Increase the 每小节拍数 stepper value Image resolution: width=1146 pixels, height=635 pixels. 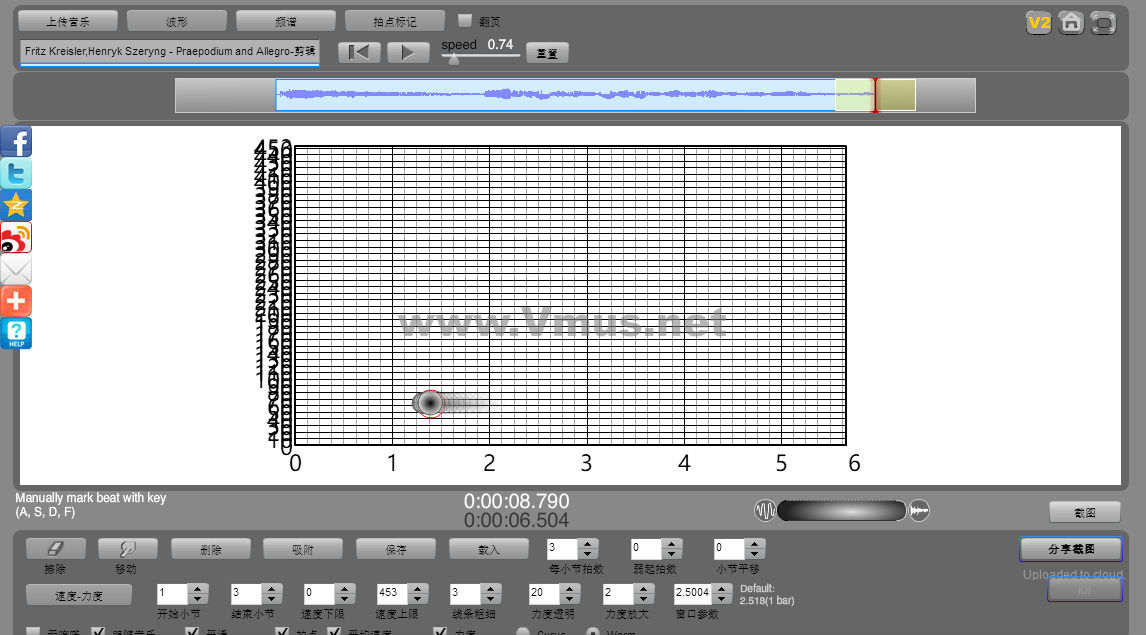[588, 543]
